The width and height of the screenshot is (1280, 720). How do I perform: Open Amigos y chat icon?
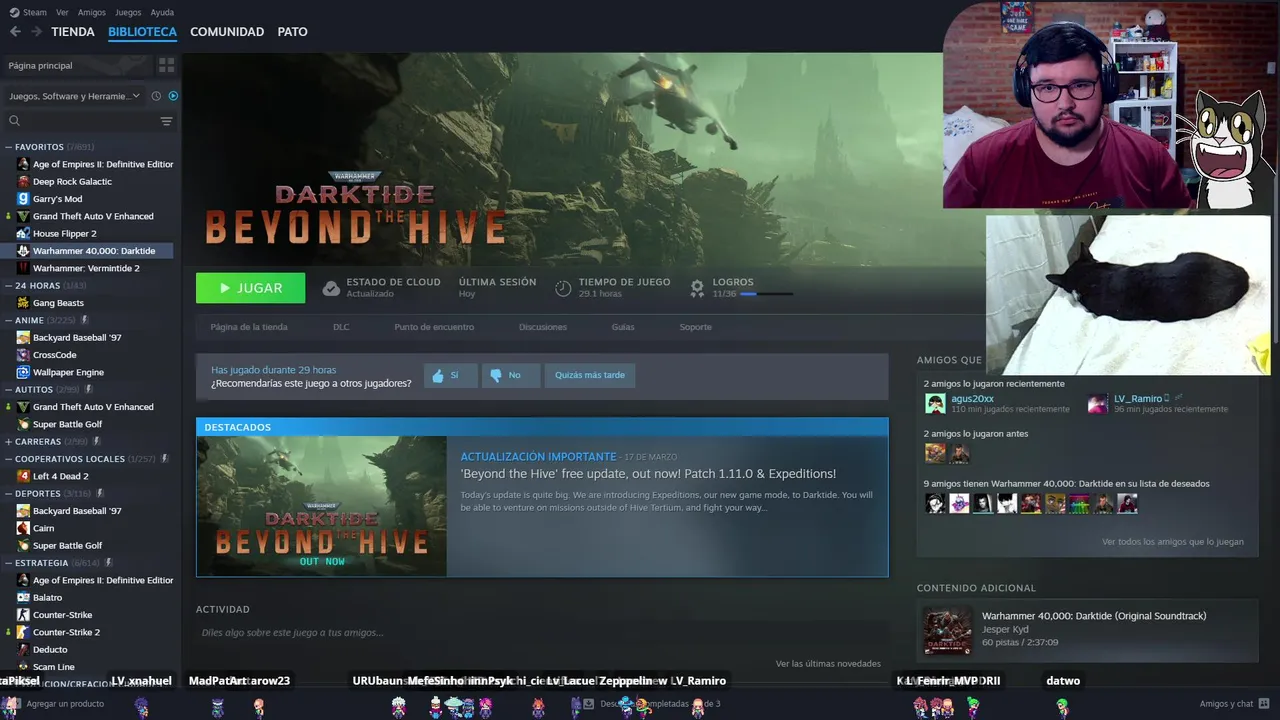pyautogui.click(x=1264, y=704)
